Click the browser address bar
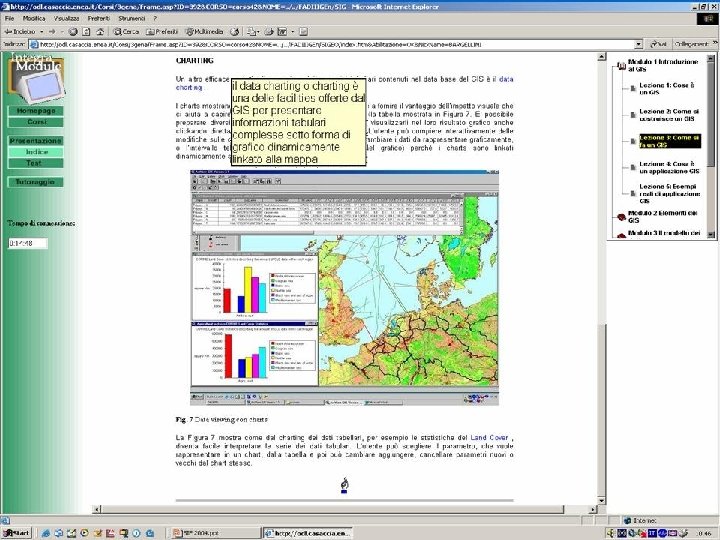The height and width of the screenshot is (540, 720). click(x=330, y=45)
